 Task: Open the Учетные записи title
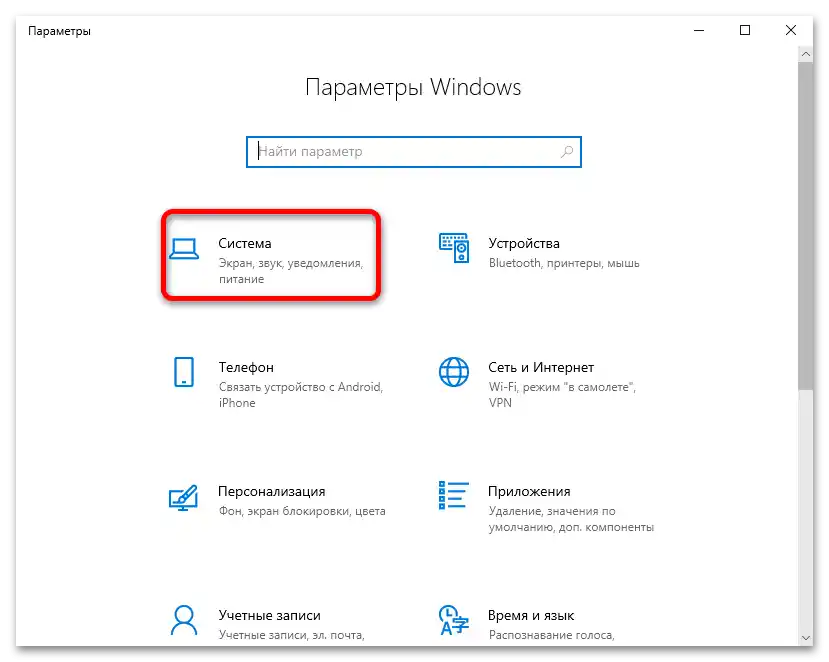tap(270, 615)
